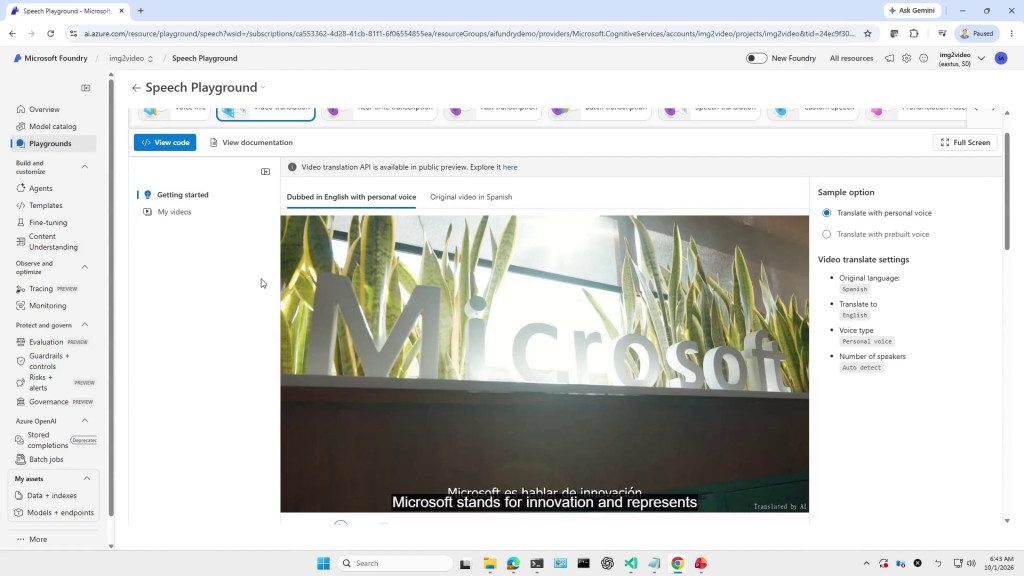This screenshot has width=1024, height=576.
Task: Open the announcements megaphone icon
Action: (x=889, y=58)
